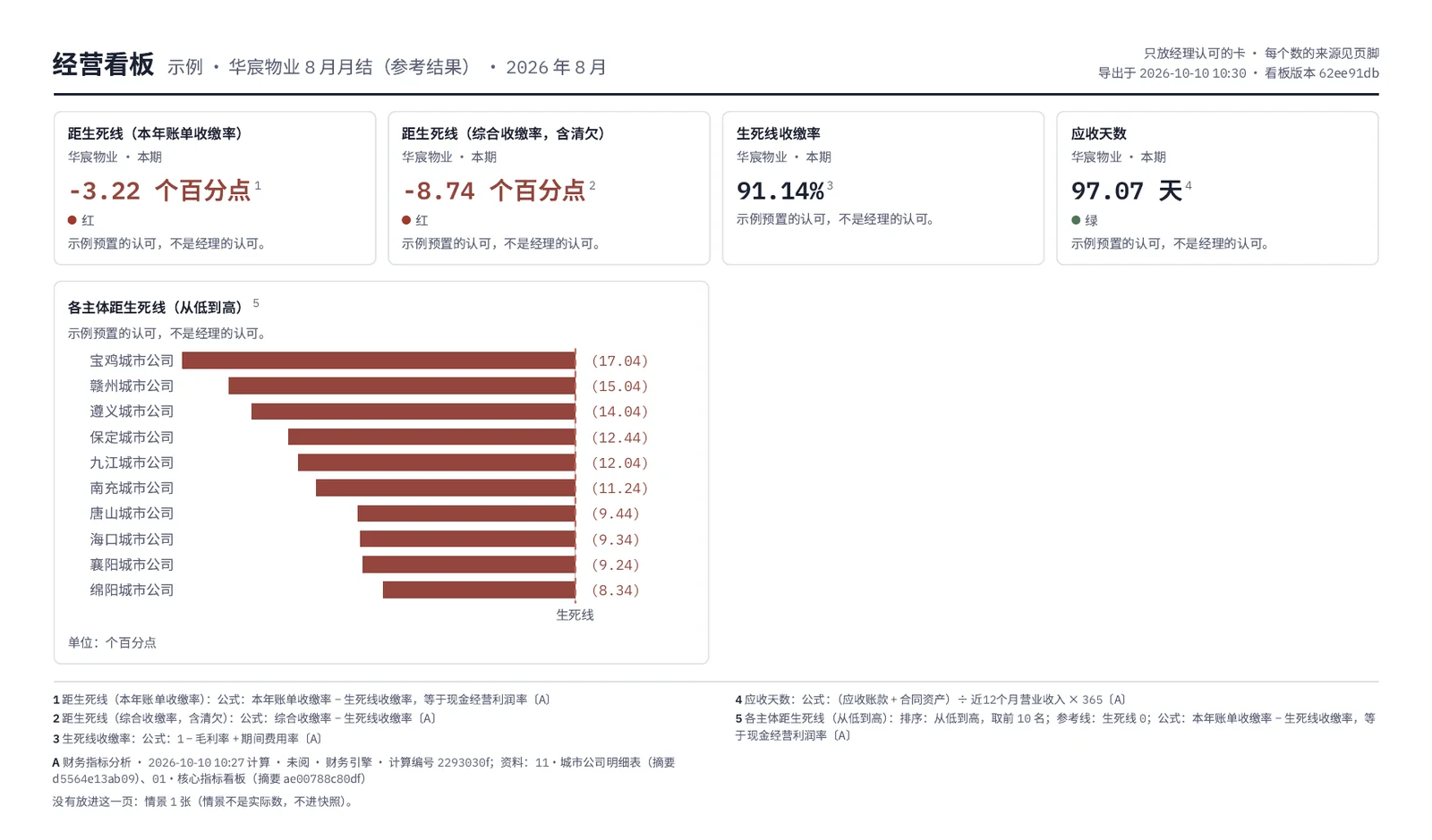This screenshot has width=1432, height=840.
Task: Click the green 绿 status indicator
Action: pyautogui.click(x=1085, y=220)
